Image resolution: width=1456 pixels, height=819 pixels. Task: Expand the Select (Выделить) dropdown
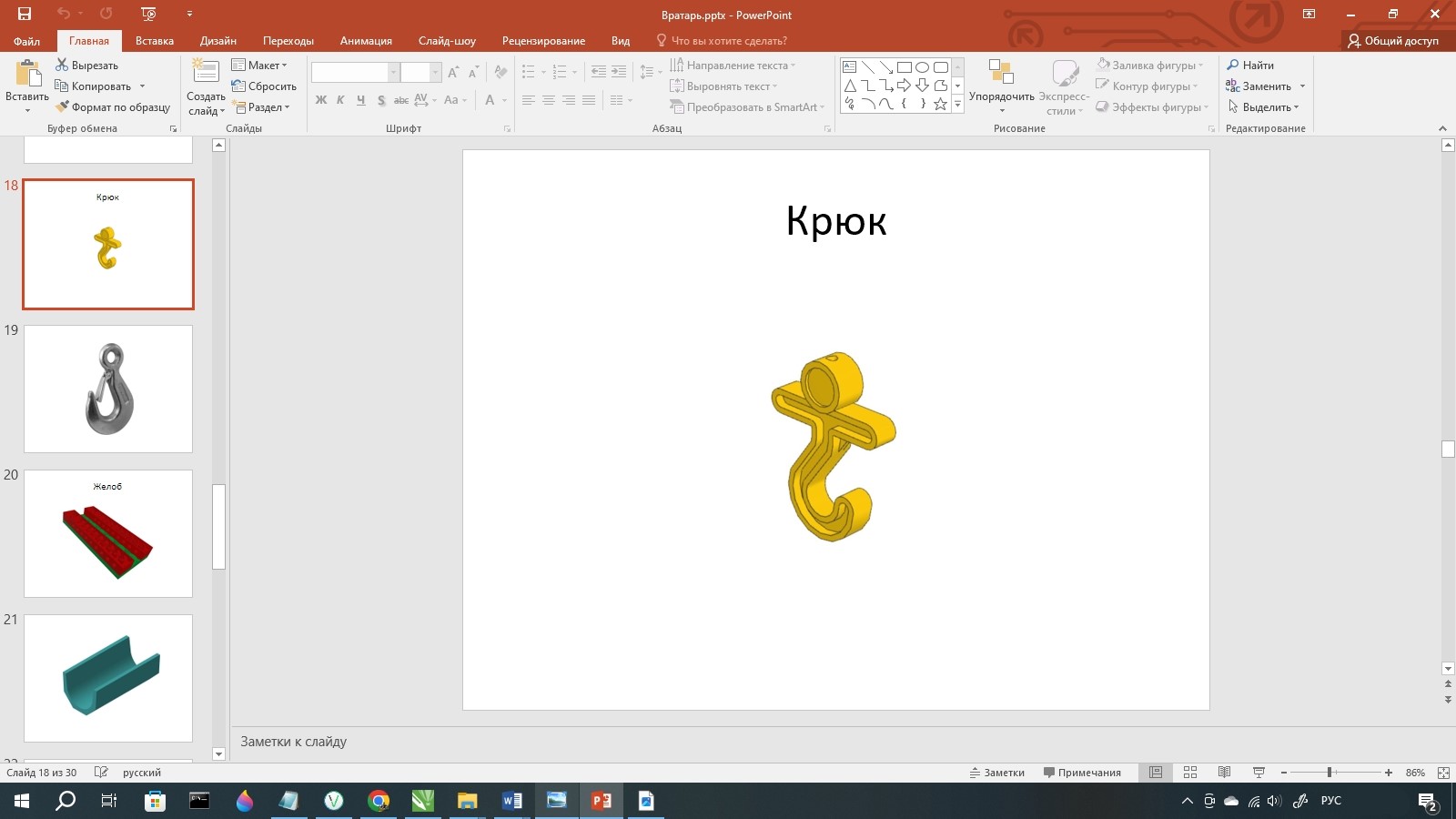point(1265,107)
